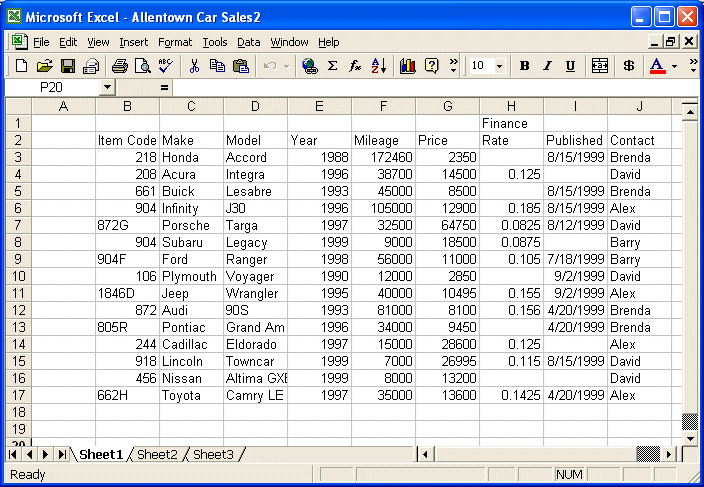
Task: Open the Format menu
Action: coord(175,42)
